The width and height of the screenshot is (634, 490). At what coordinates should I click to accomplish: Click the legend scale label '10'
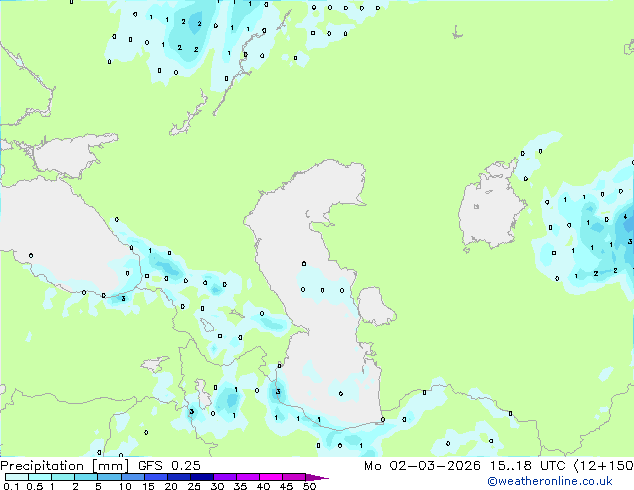coord(125,486)
